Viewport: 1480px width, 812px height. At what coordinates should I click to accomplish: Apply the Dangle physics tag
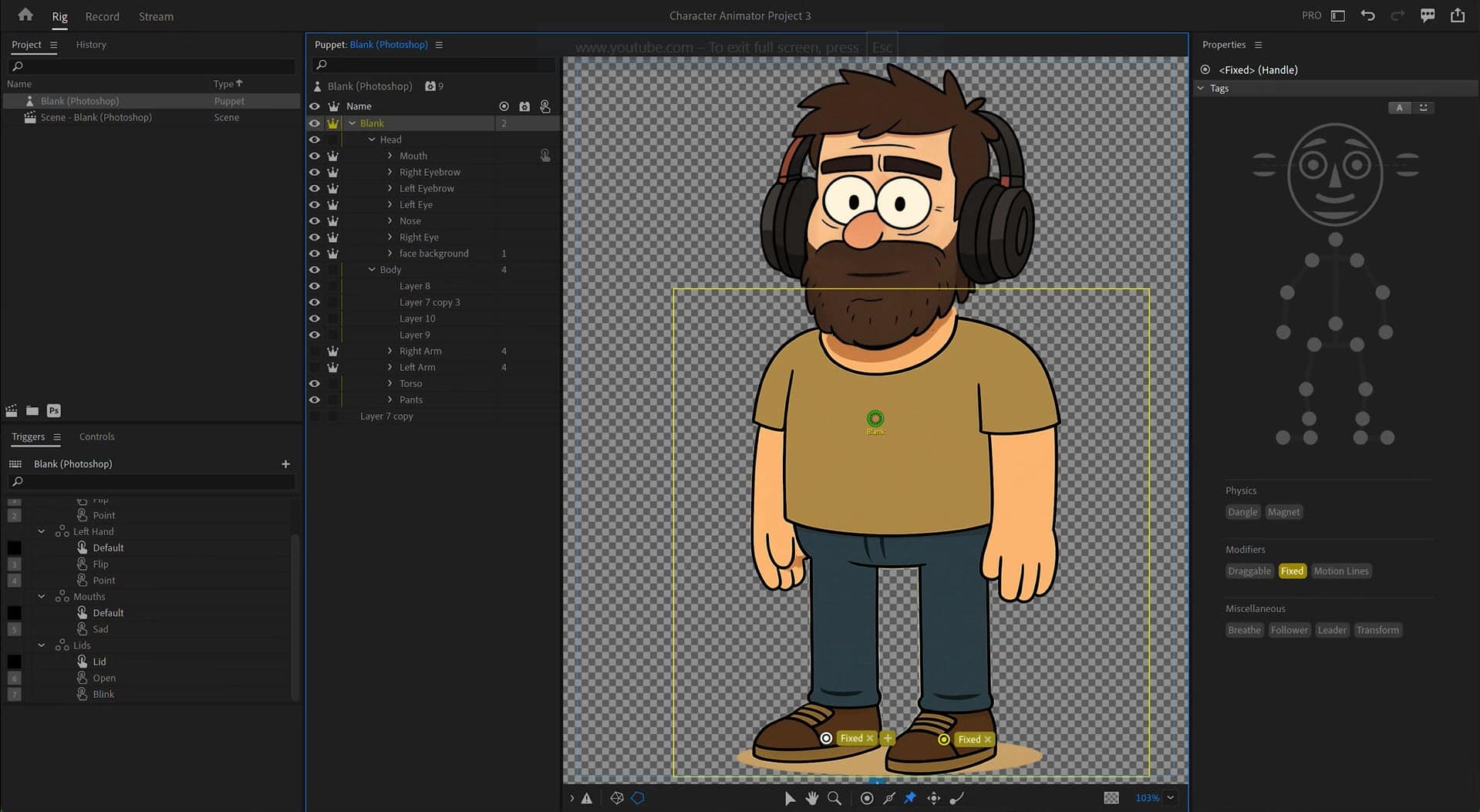click(x=1242, y=512)
